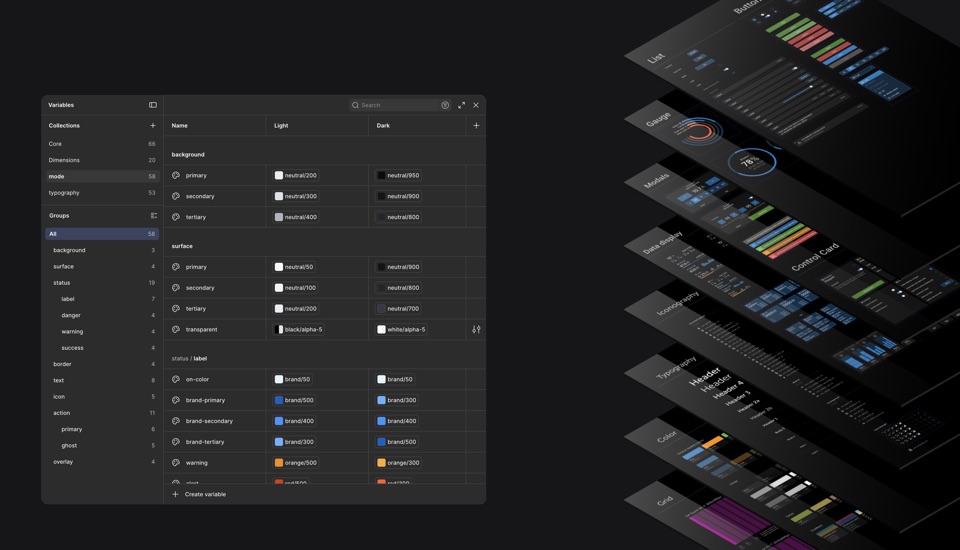Click palette icon of surface secondary variable
This screenshot has width=960, height=550.
[x=176, y=288]
